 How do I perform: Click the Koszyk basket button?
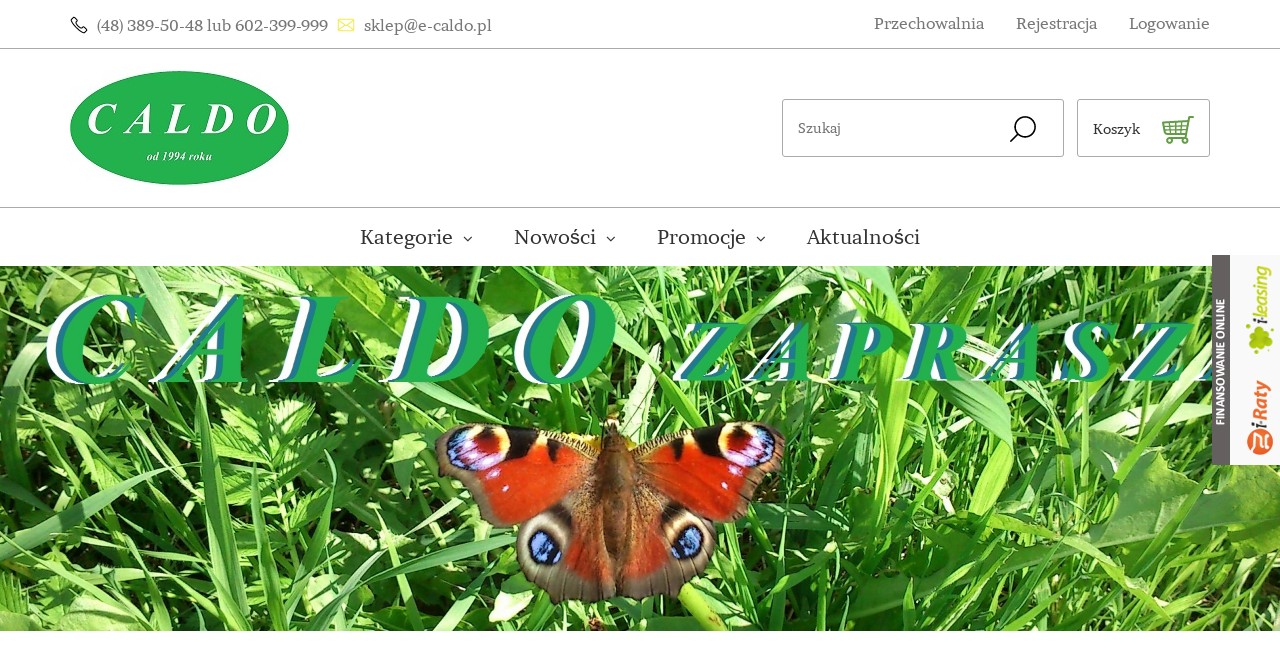pos(1143,128)
